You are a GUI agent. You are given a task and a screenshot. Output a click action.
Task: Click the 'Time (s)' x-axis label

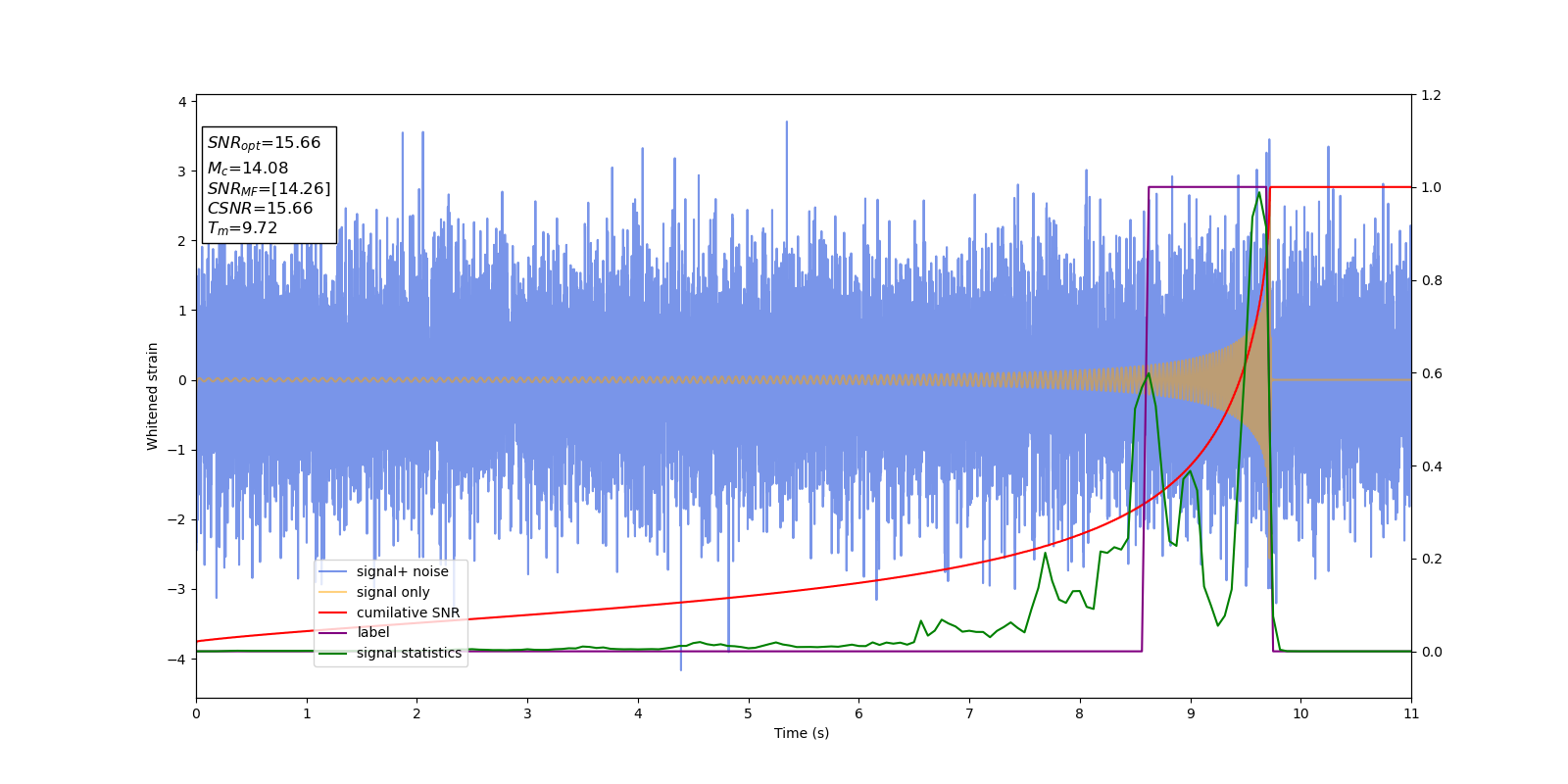802,733
